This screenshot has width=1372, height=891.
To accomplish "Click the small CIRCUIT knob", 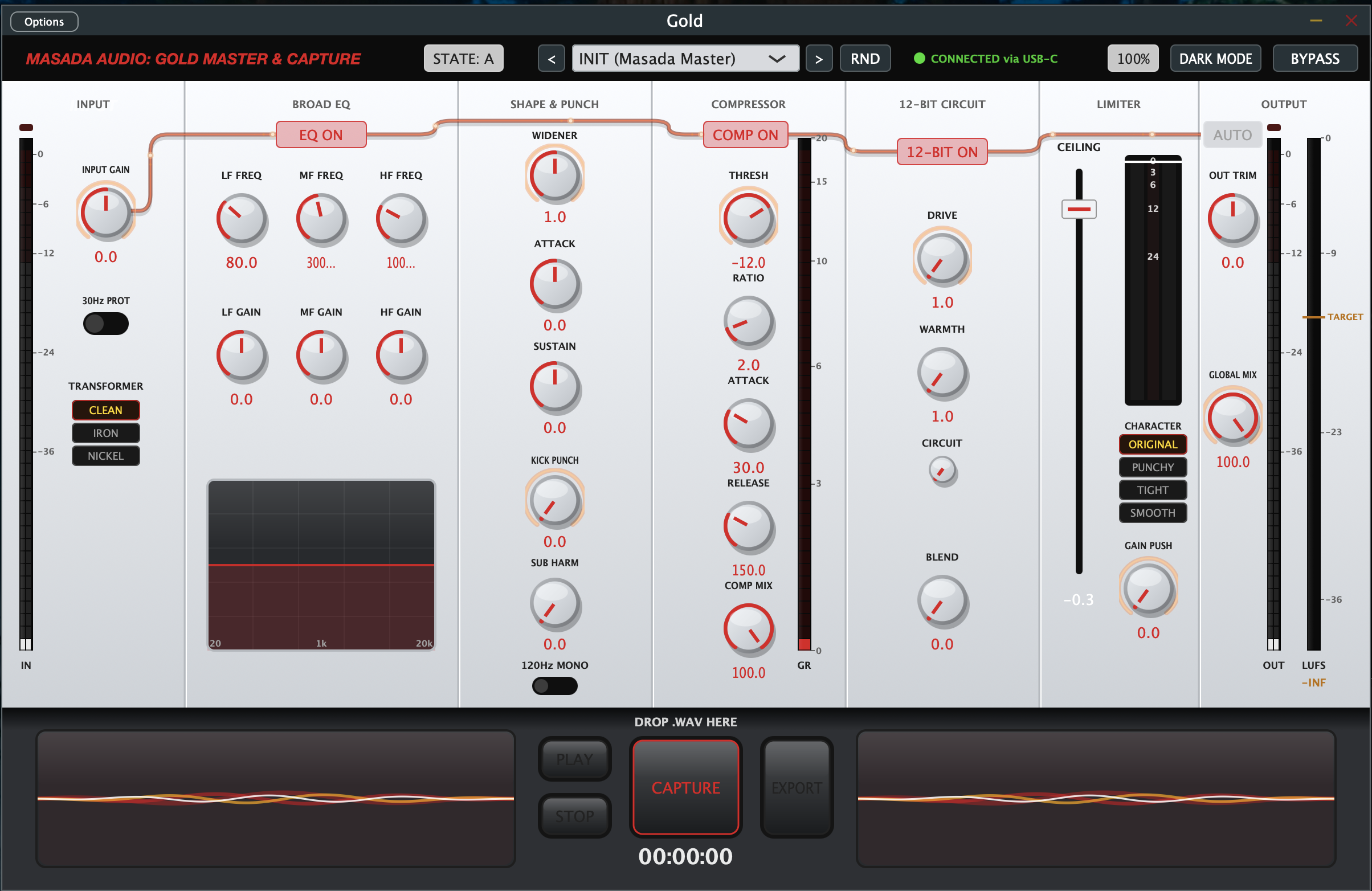I will click(942, 471).
